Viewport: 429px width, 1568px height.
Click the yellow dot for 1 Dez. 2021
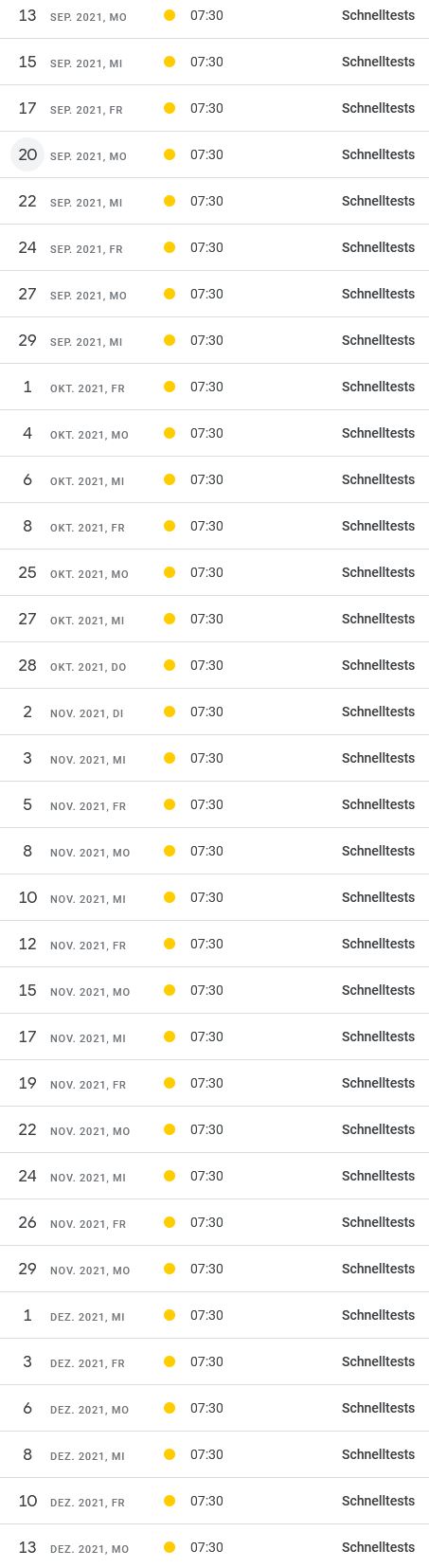(170, 1315)
